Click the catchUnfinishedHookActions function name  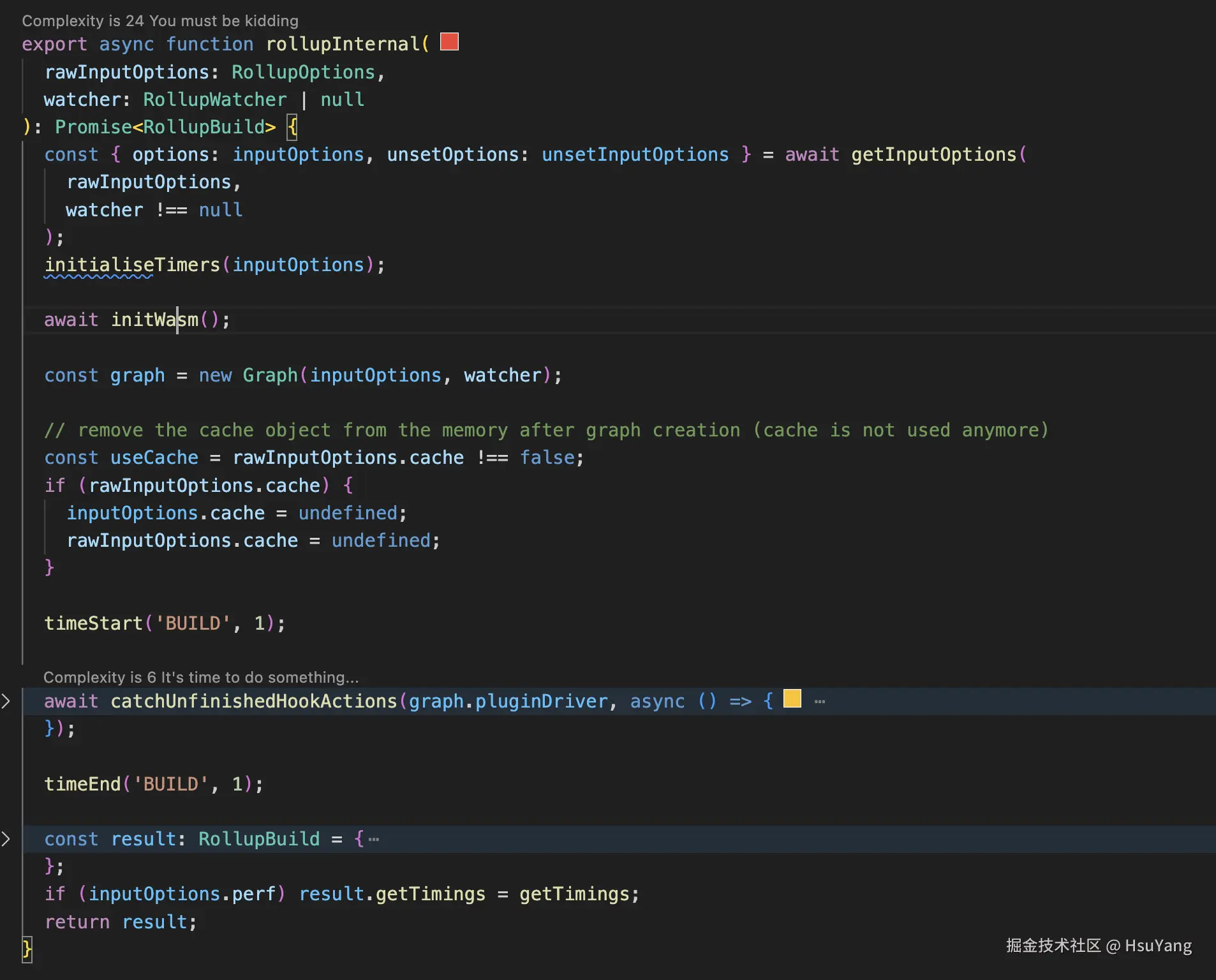(x=254, y=701)
